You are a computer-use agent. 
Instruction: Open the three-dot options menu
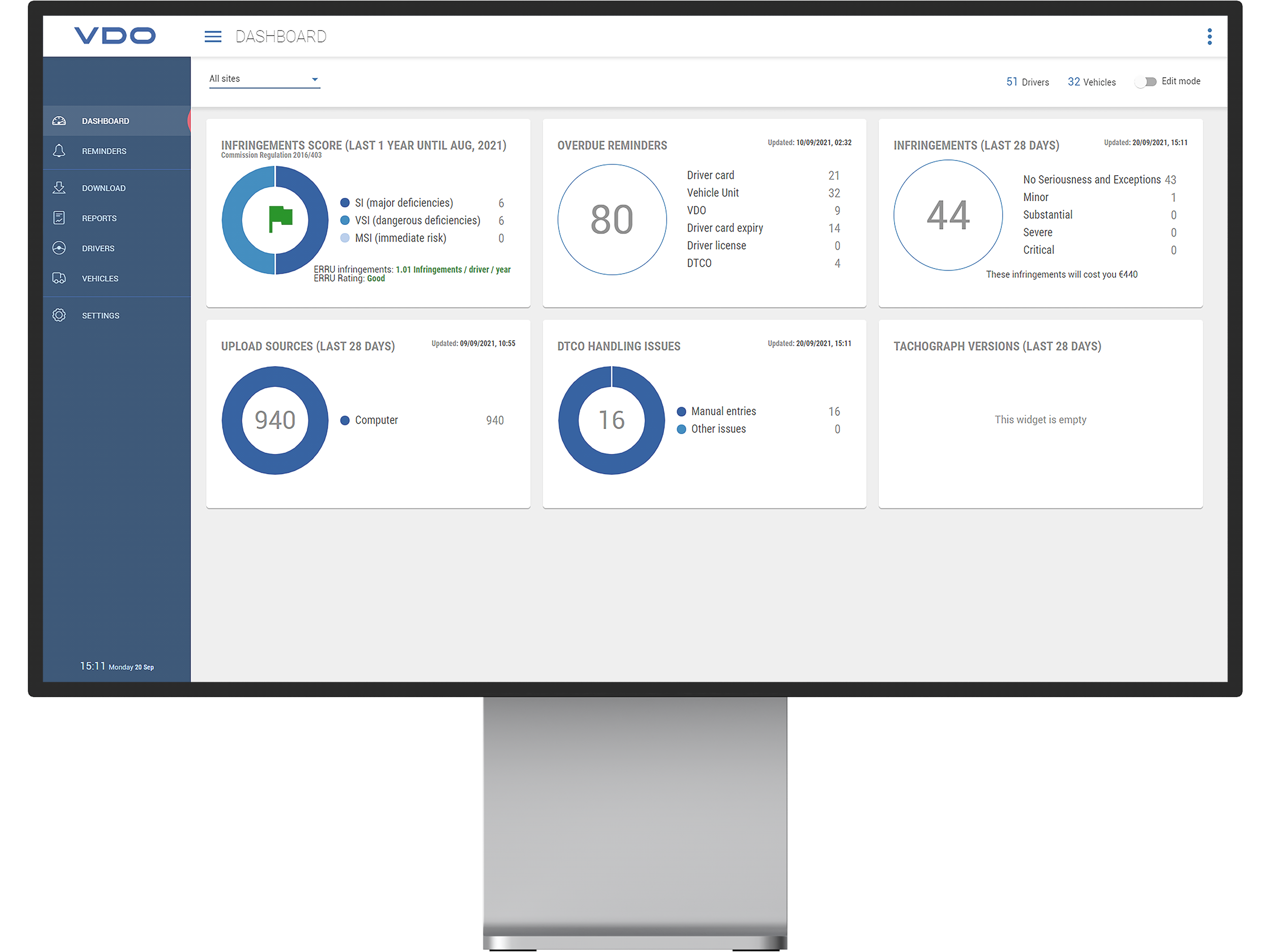point(1209,37)
